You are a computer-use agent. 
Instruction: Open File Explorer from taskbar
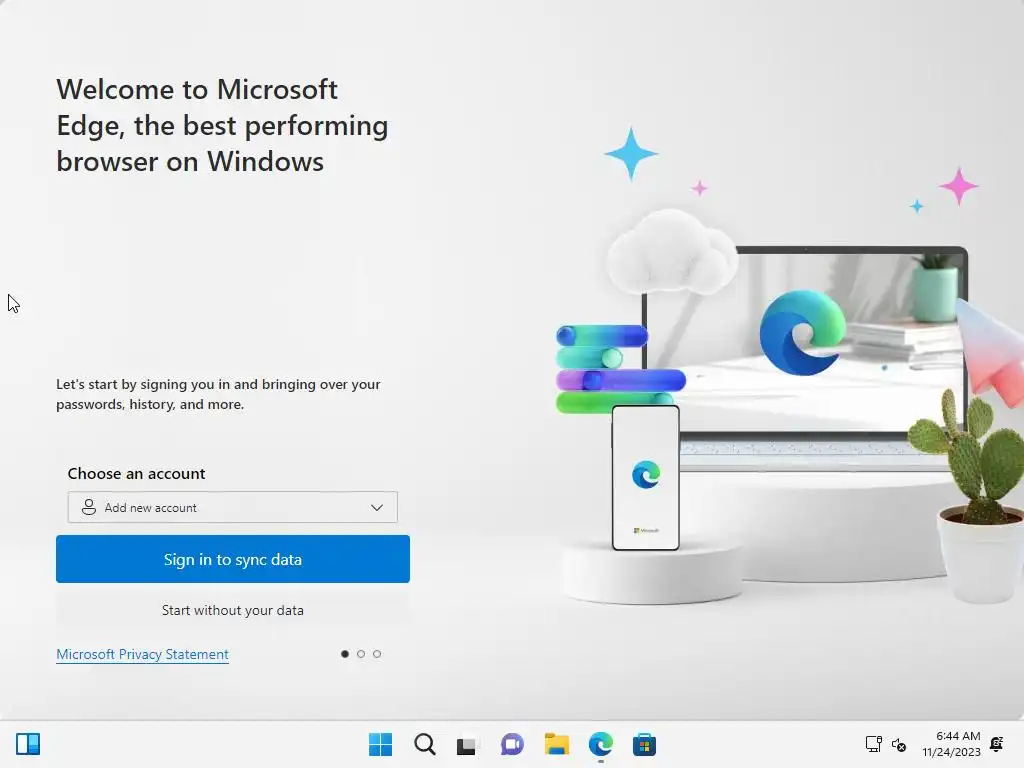[x=556, y=744]
